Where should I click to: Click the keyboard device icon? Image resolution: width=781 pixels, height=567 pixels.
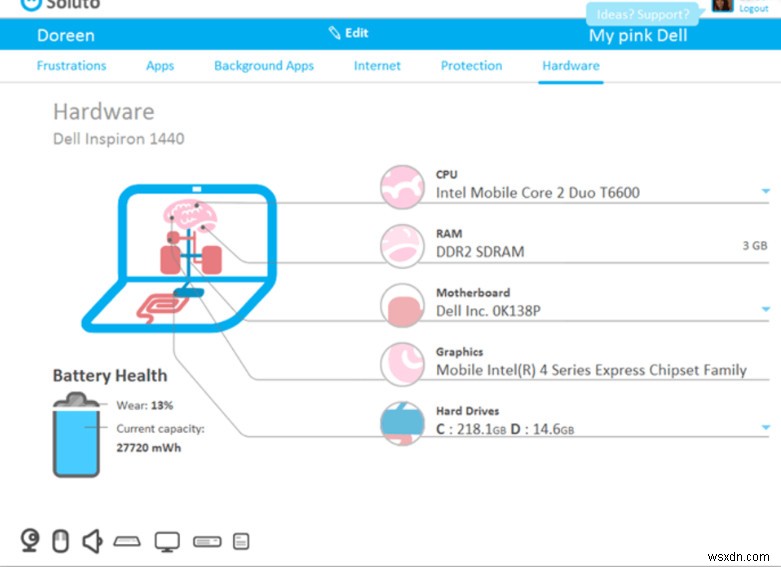127,541
